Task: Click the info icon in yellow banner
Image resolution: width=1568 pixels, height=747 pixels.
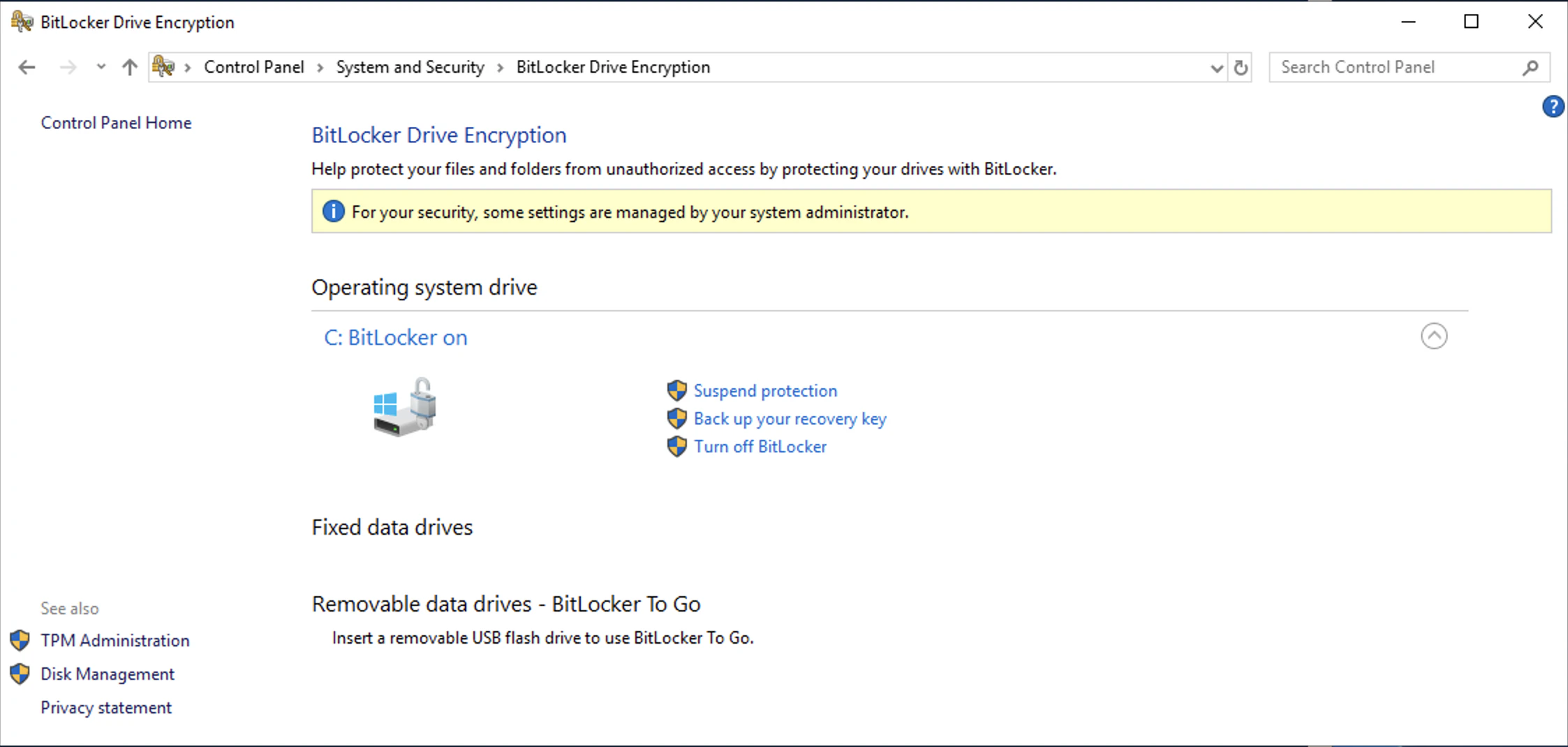Action: tap(333, 211)
